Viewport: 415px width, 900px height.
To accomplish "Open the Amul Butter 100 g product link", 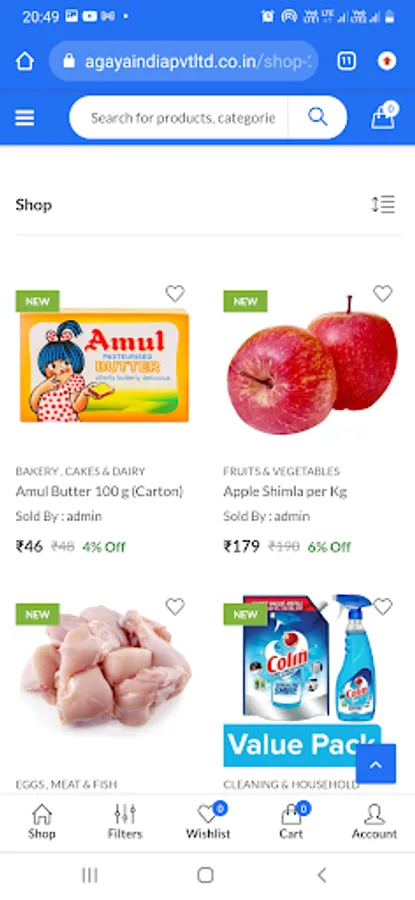I will point(99,491).
